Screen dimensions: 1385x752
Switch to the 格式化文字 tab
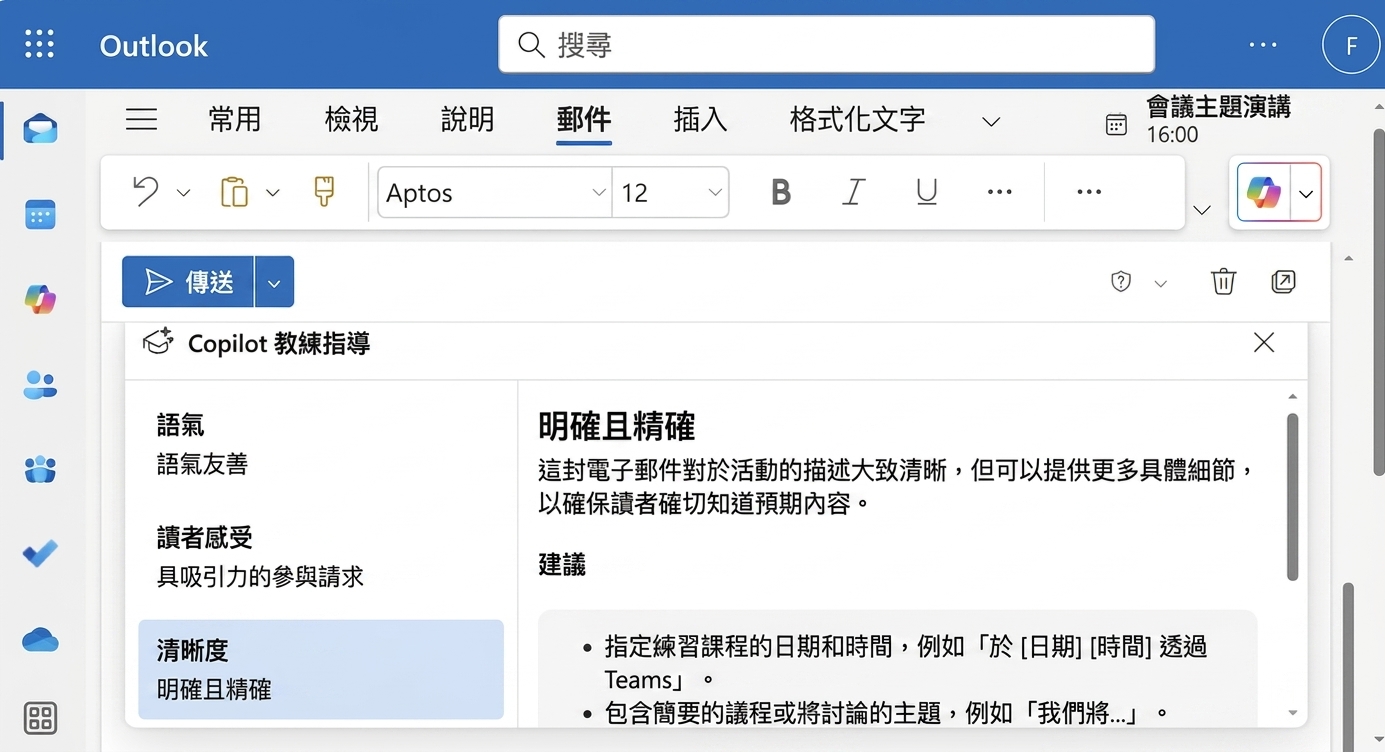tap(857, 120)
